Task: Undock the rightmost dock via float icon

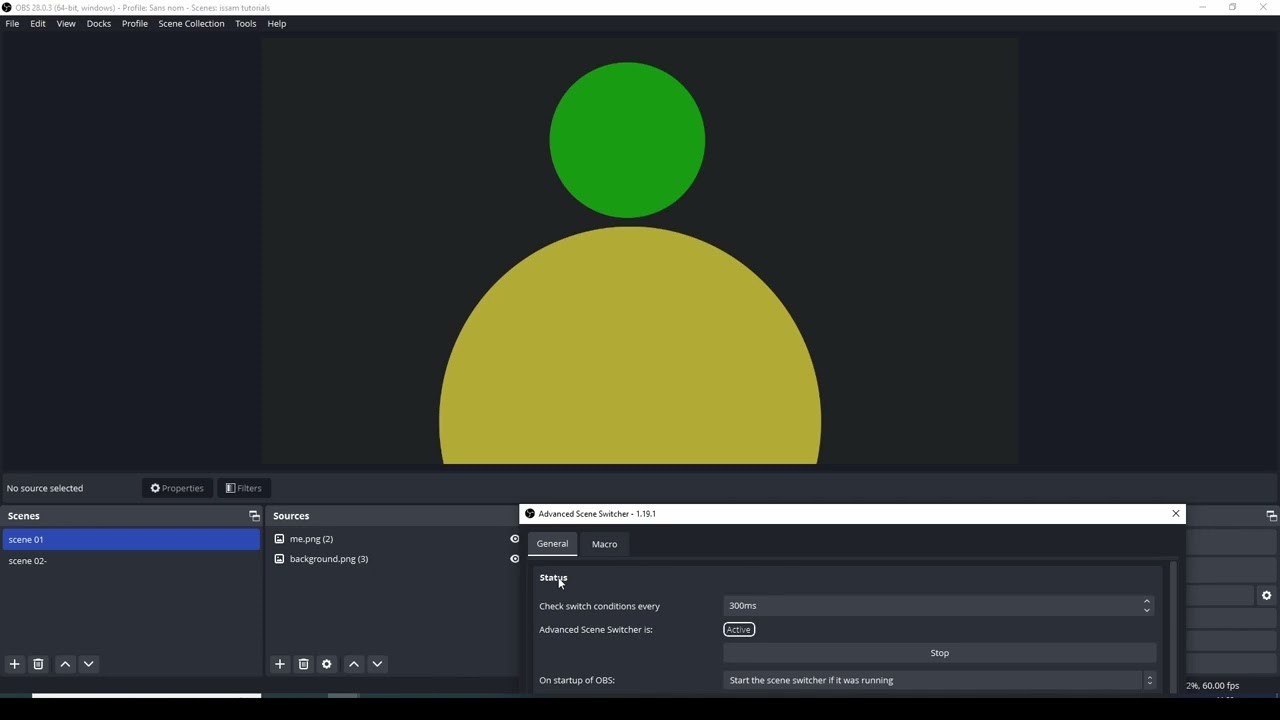Action: 1272,516
